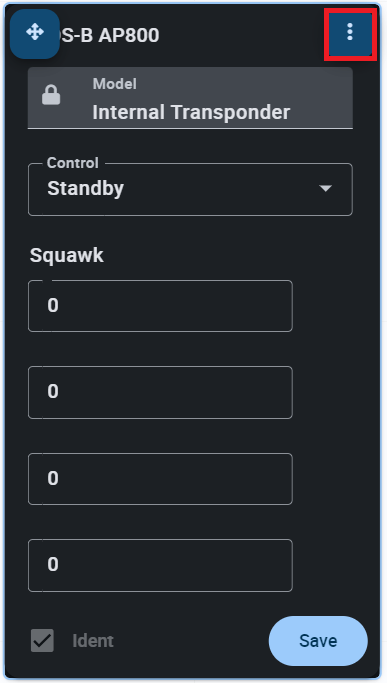Image resolution: width=387 pixels, height=683 pixels.
Task: Click the locked Model field
Action: [190, 98]
